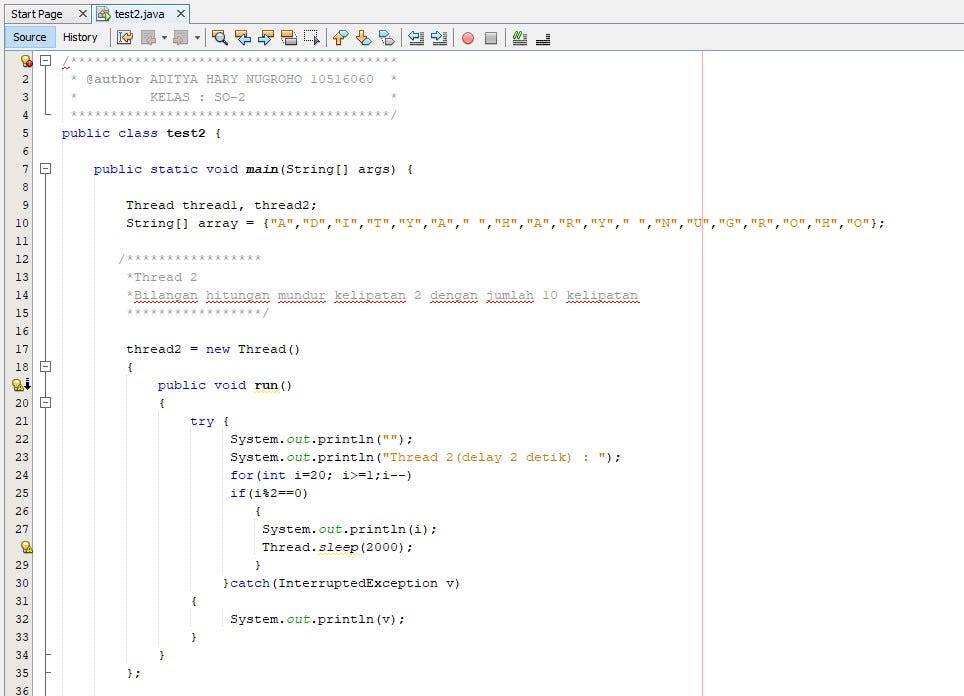Image resolution: width=964 pixels, height=696 pixels.
Task: Click '@author' in header comment
Action: pos(114,79)
